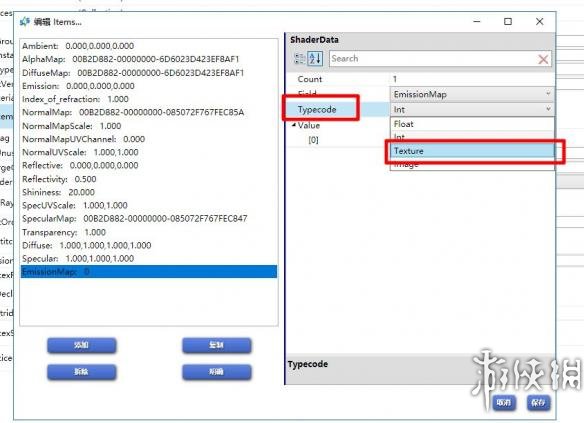Click the 复制 (Copy) button

[x=216, y=345]
